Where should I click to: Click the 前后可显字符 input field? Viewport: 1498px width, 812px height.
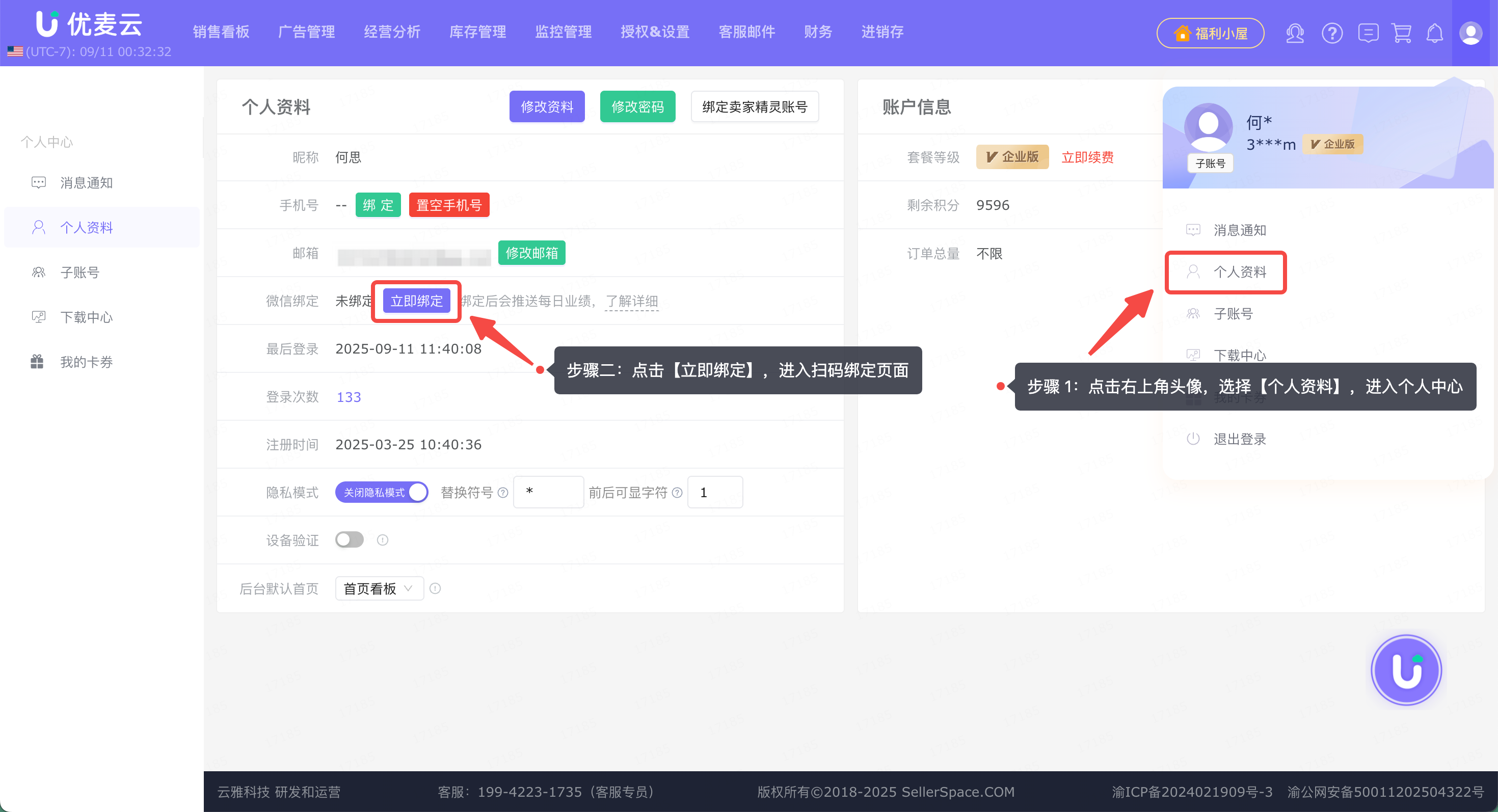coord(715,492)
